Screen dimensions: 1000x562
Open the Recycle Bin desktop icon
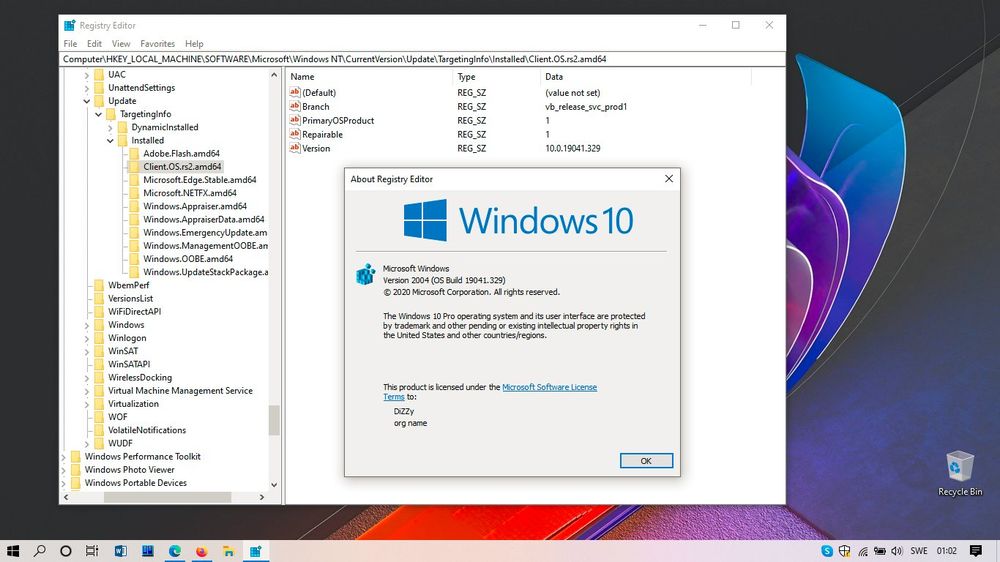tap(959, 473)
